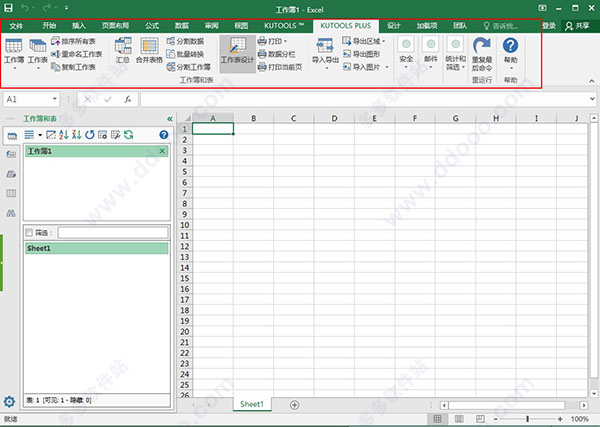Screen dimensions: 600x427
Task: Switch to the 页面布局 tab
Action: click(115, 26)
